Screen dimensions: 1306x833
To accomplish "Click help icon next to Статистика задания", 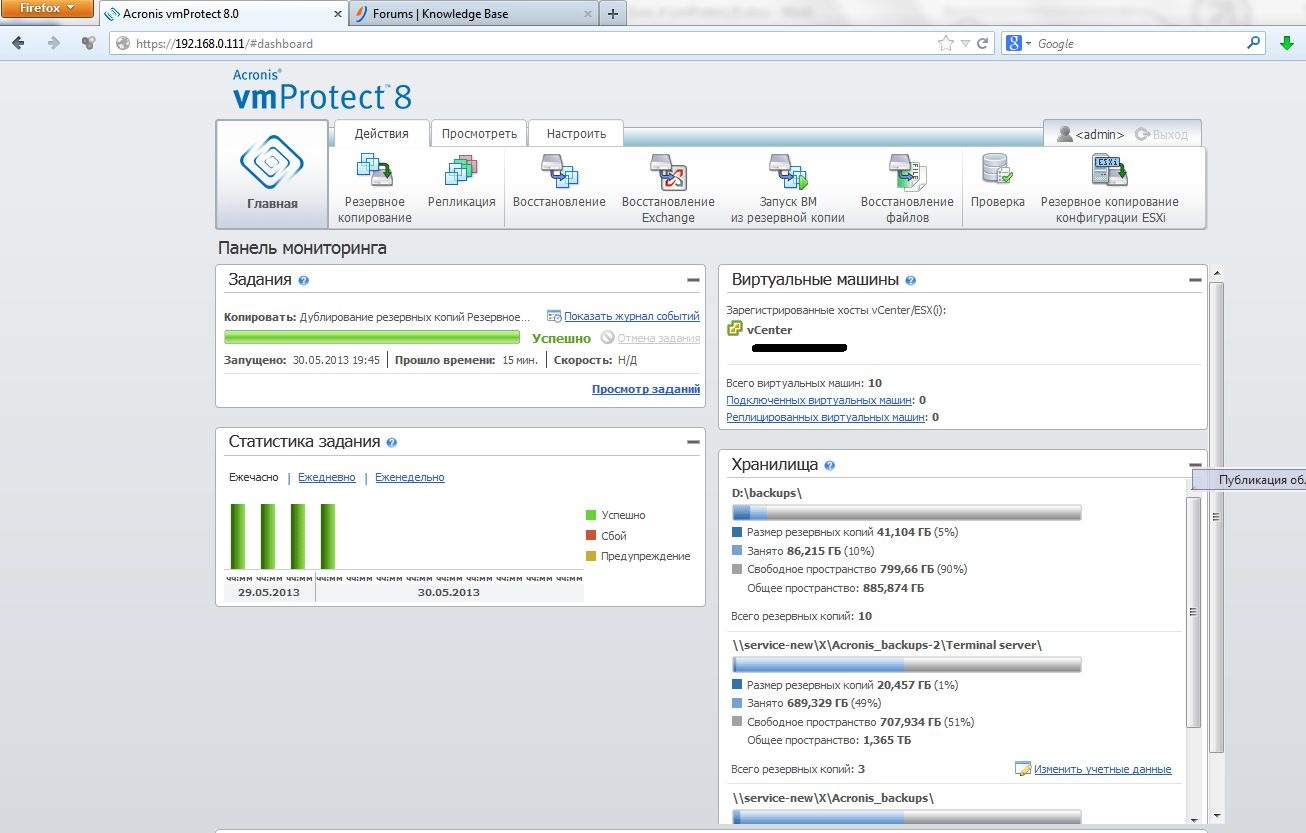I will pyautogui.click(x=392, y=442).
